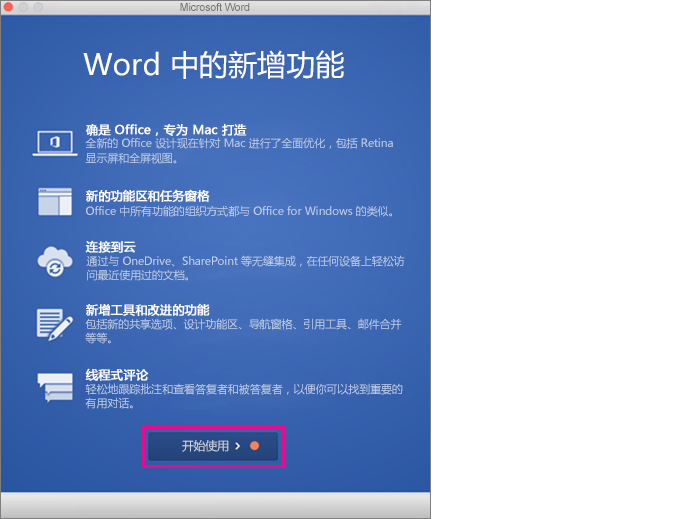Click the orange dot on the 开始使用 button
This screenshot has height=519, width=700.
(x=254, y=446)
